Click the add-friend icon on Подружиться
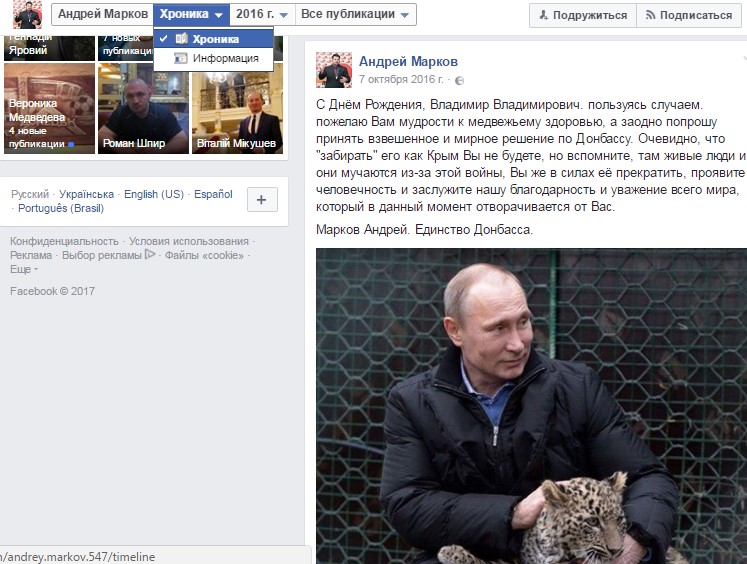This screenshot has height=564, width=747. tap(544, 15)
